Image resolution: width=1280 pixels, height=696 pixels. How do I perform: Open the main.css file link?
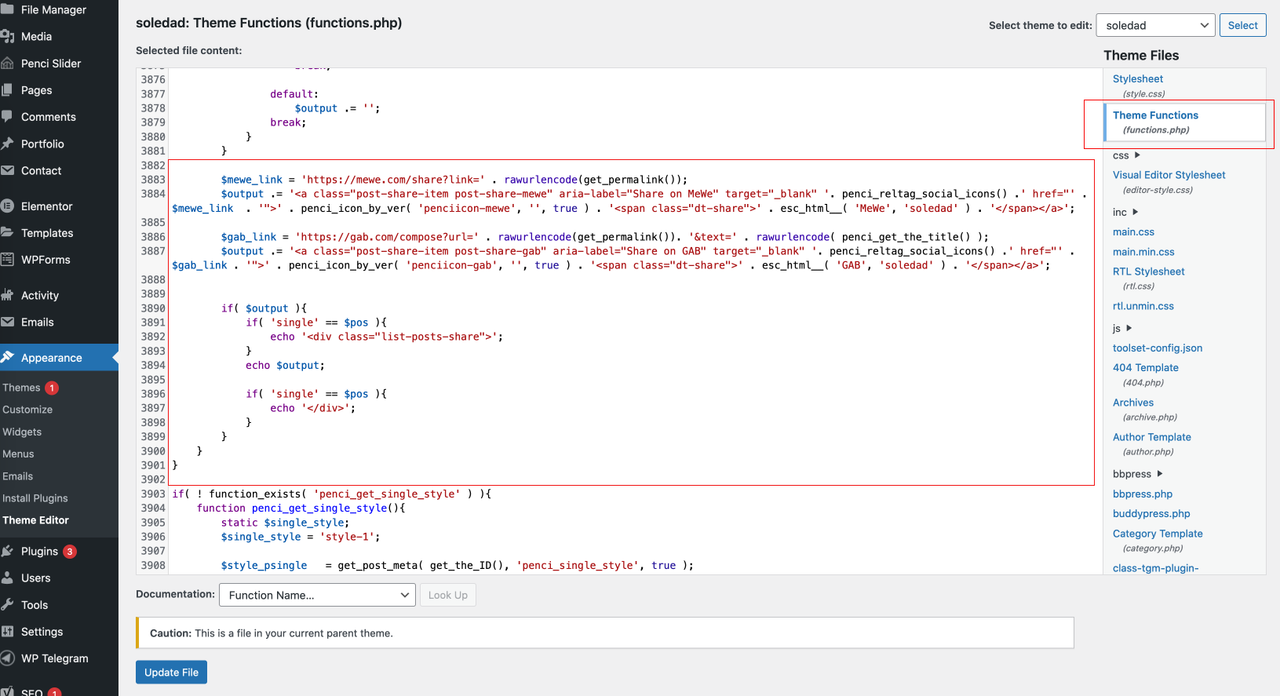pyautogui.click(x=1134, y=232)
